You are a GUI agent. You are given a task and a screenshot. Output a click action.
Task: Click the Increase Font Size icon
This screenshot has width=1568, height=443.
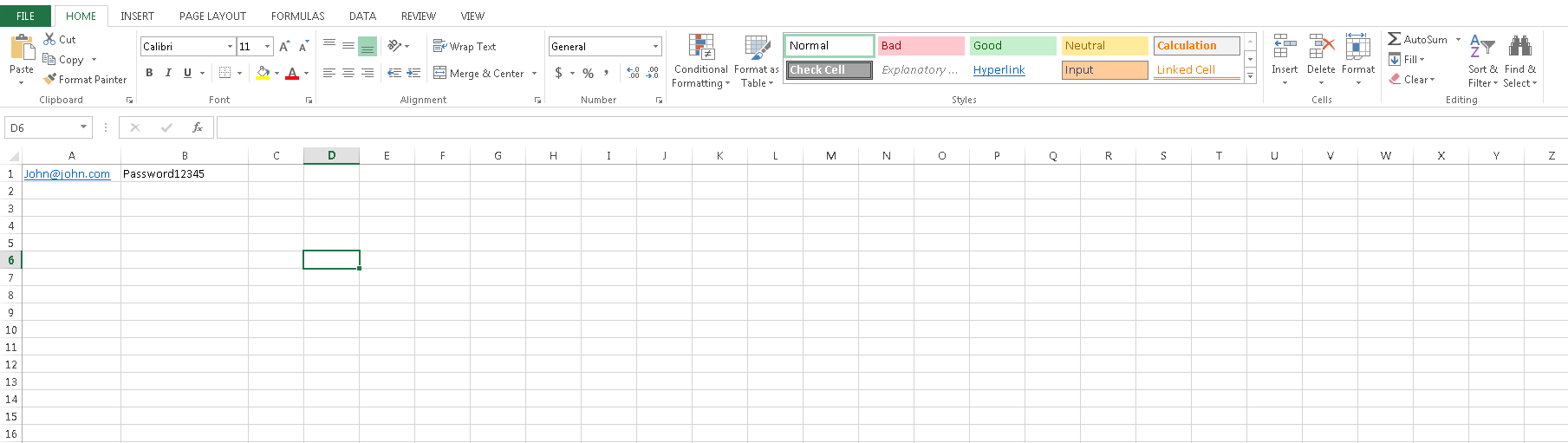point(284,47)
